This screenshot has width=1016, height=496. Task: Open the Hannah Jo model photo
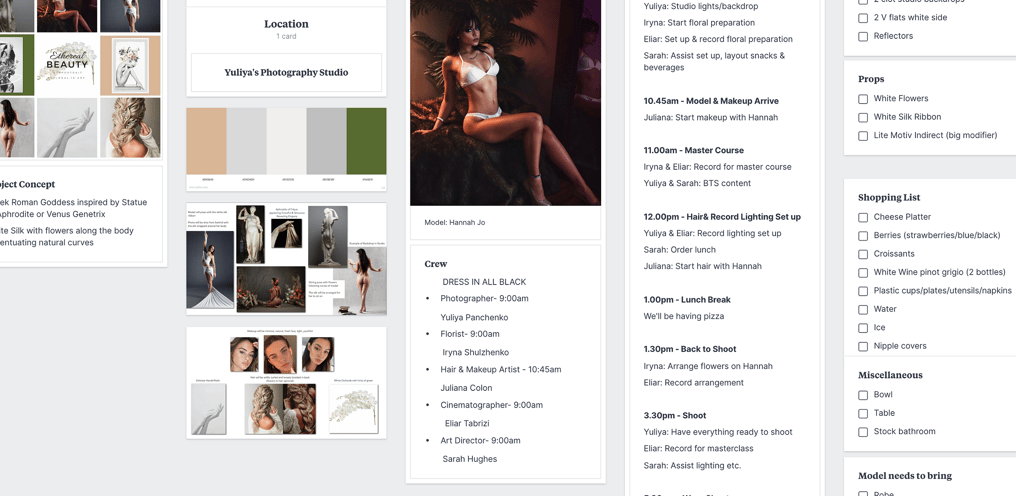click(505, 102)
